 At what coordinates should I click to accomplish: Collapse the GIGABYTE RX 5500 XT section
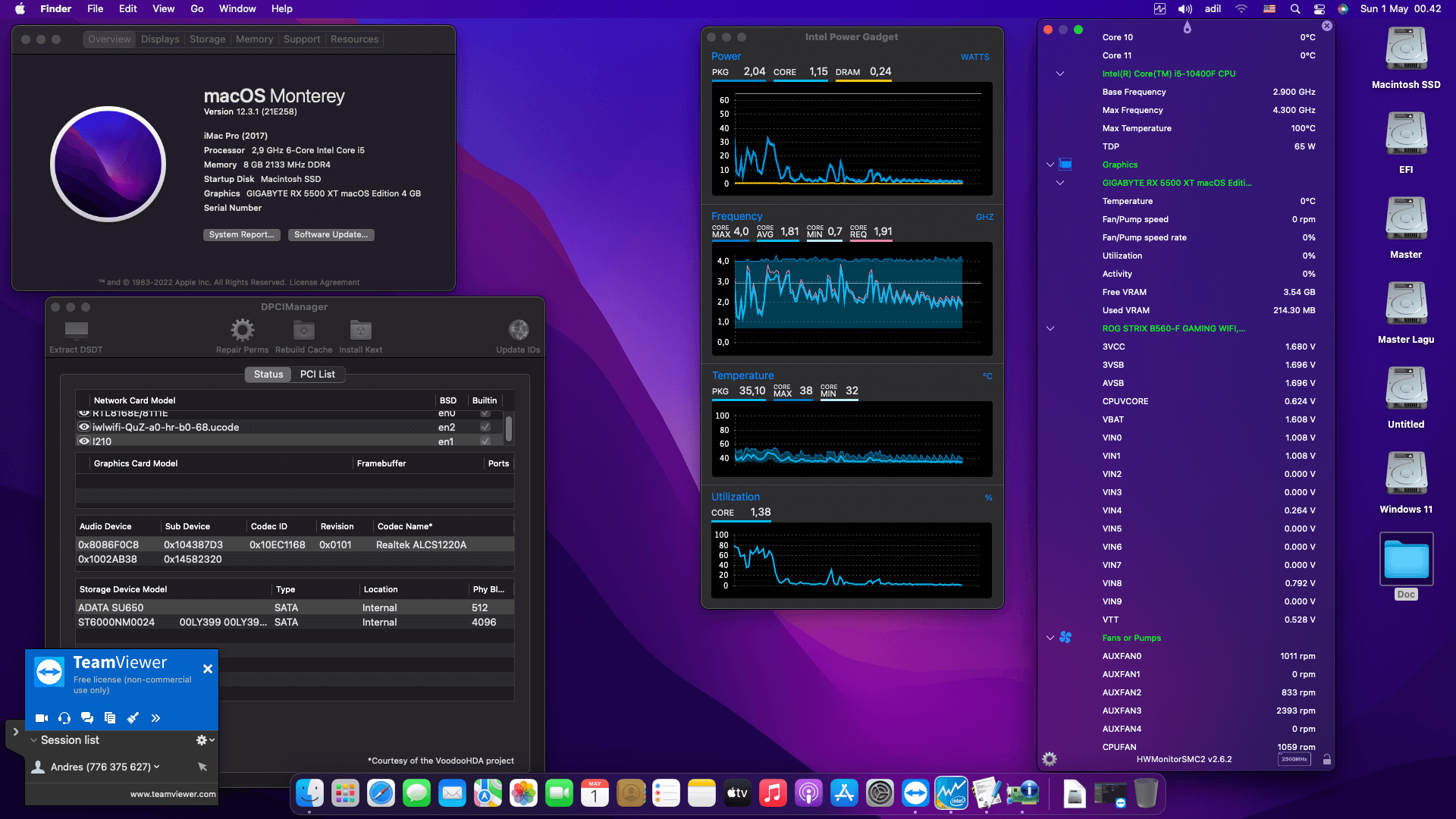pos(1060,183)
